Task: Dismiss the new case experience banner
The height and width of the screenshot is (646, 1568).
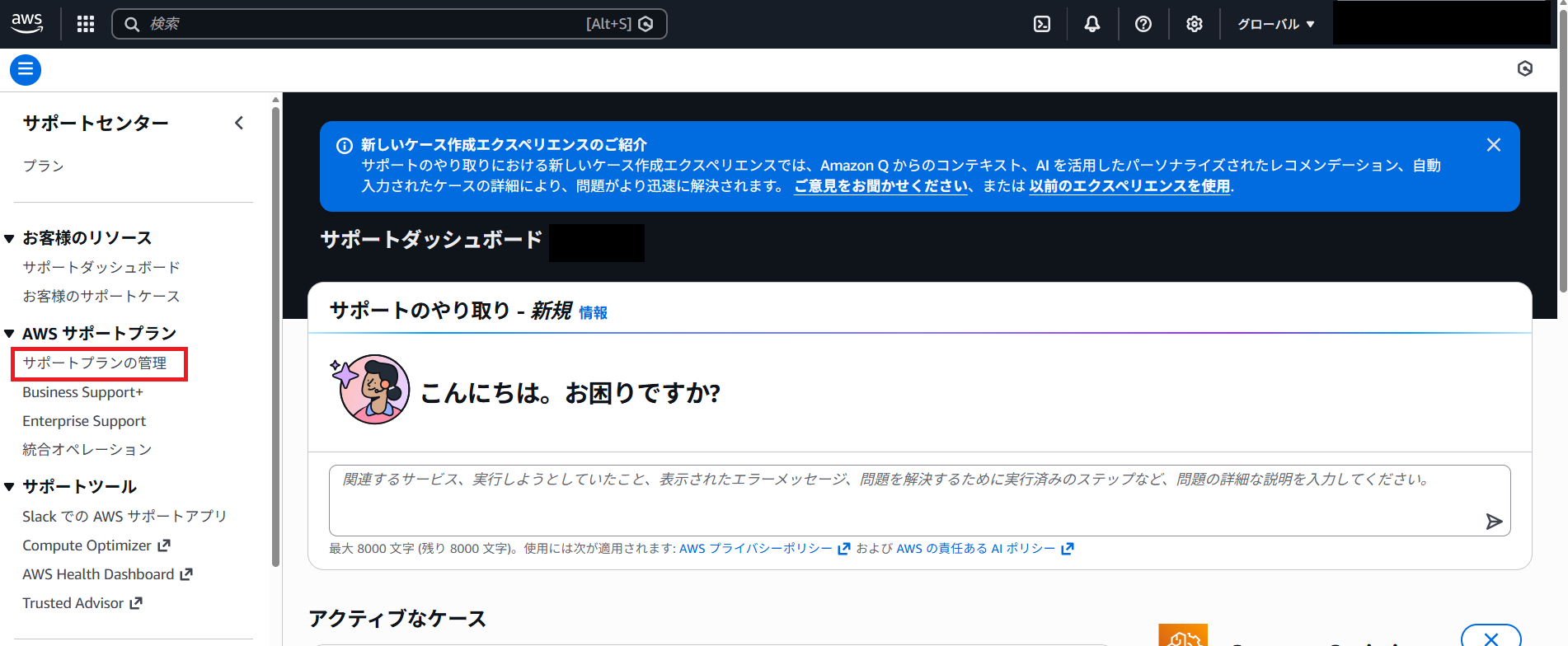Action: click(x=1493, y=145)
